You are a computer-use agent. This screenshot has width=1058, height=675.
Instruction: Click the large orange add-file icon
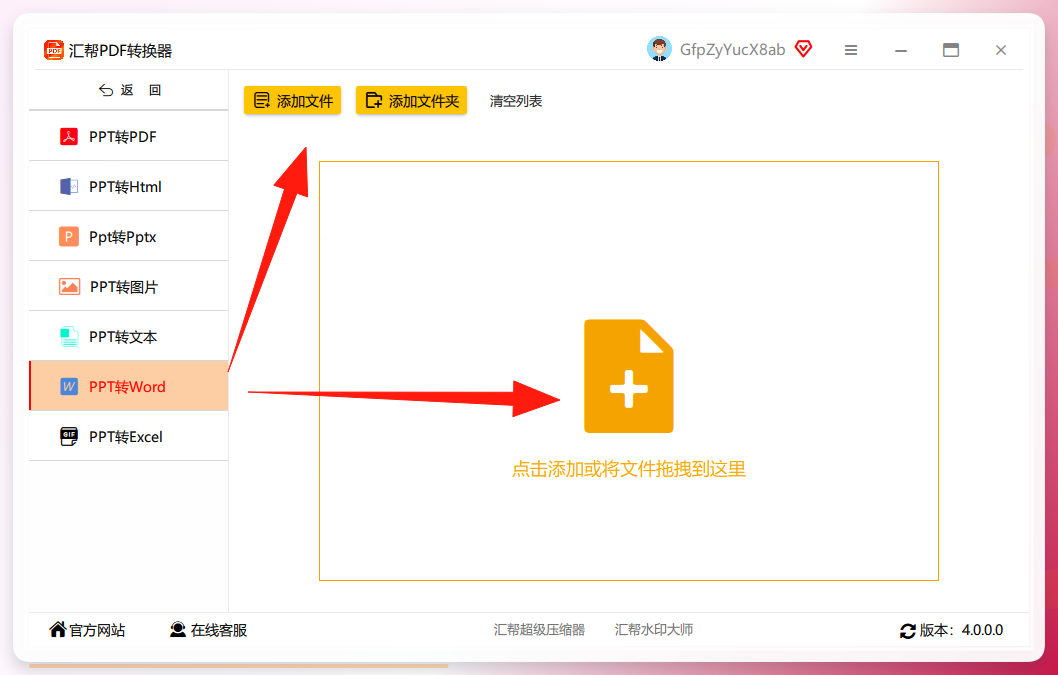click(628, 376)
